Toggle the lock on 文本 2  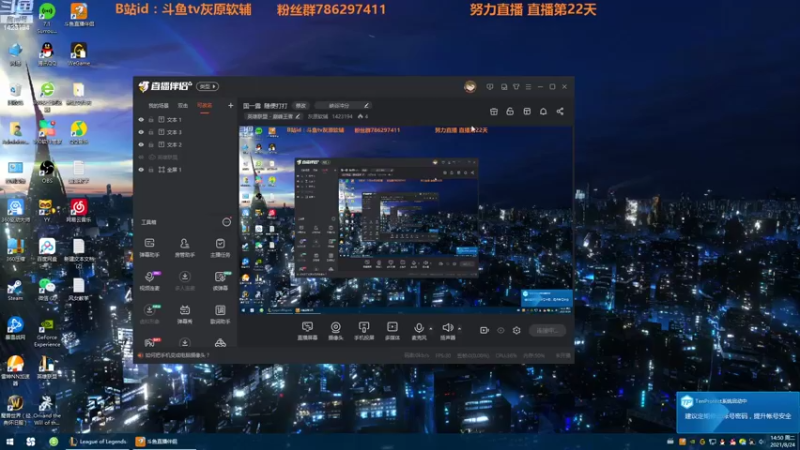click(x=151, y=144)
